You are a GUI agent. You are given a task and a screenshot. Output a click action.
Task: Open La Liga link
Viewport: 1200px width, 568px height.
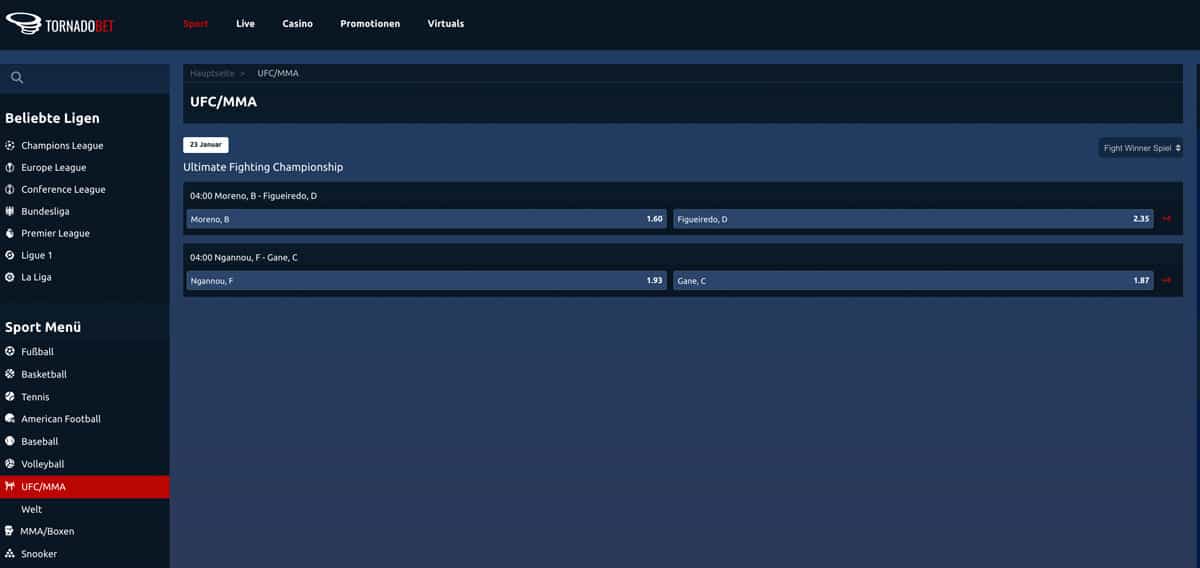(x=36, y=277)
